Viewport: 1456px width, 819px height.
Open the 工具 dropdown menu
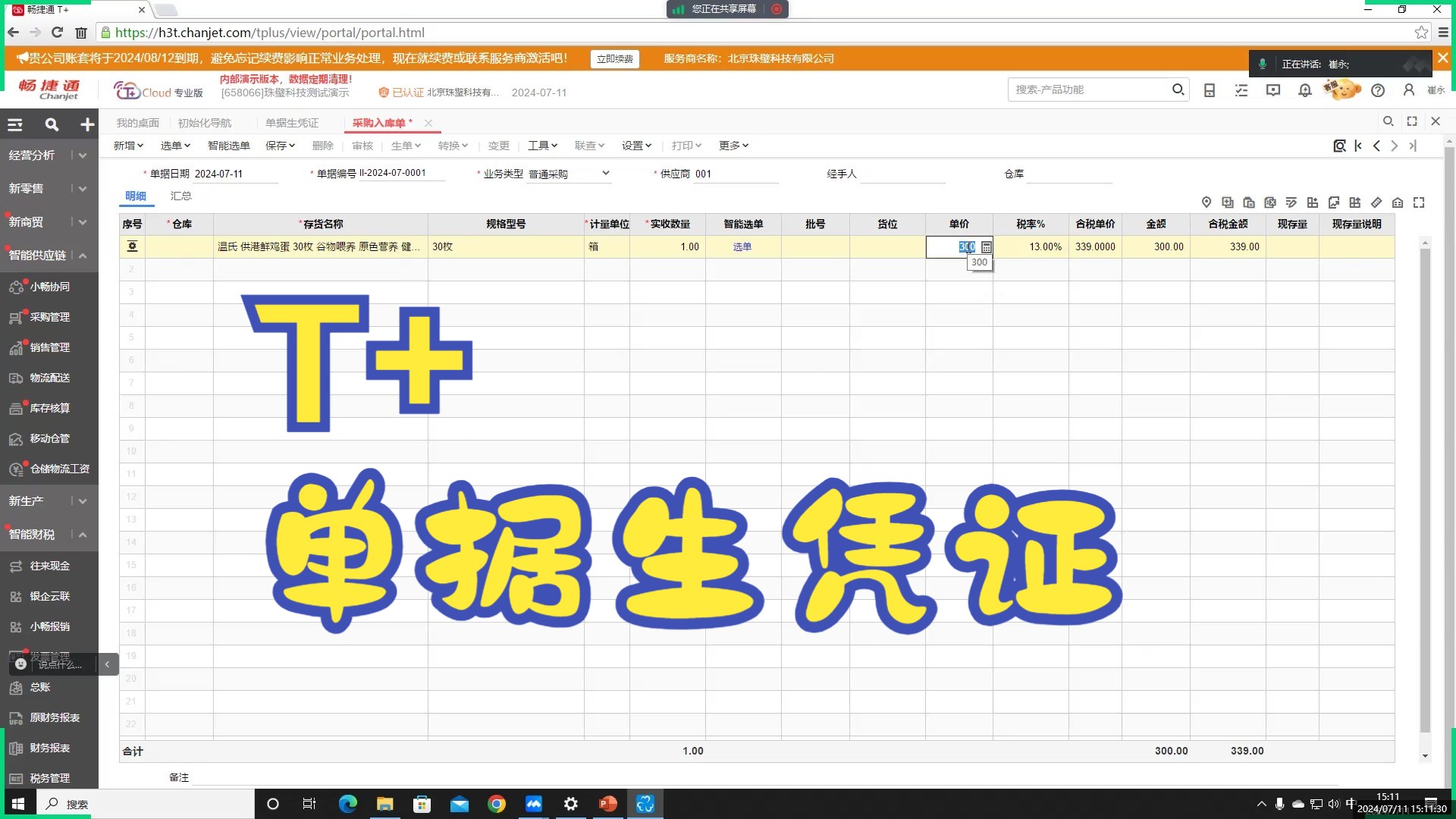543,146
